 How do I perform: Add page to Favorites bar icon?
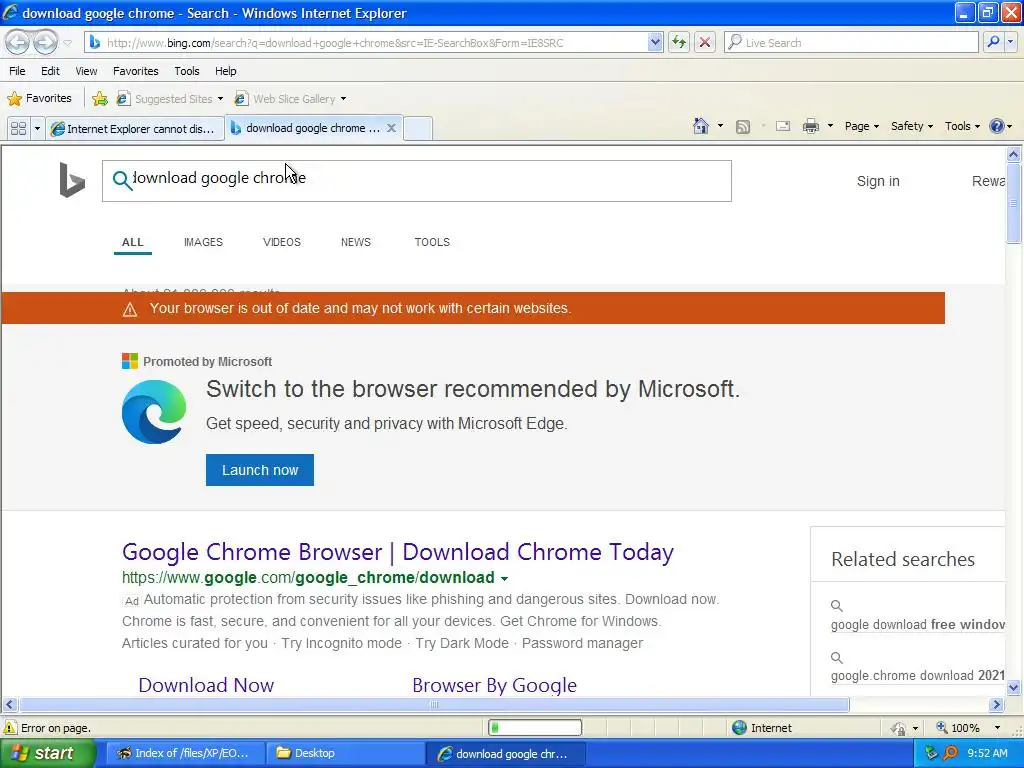100,99
